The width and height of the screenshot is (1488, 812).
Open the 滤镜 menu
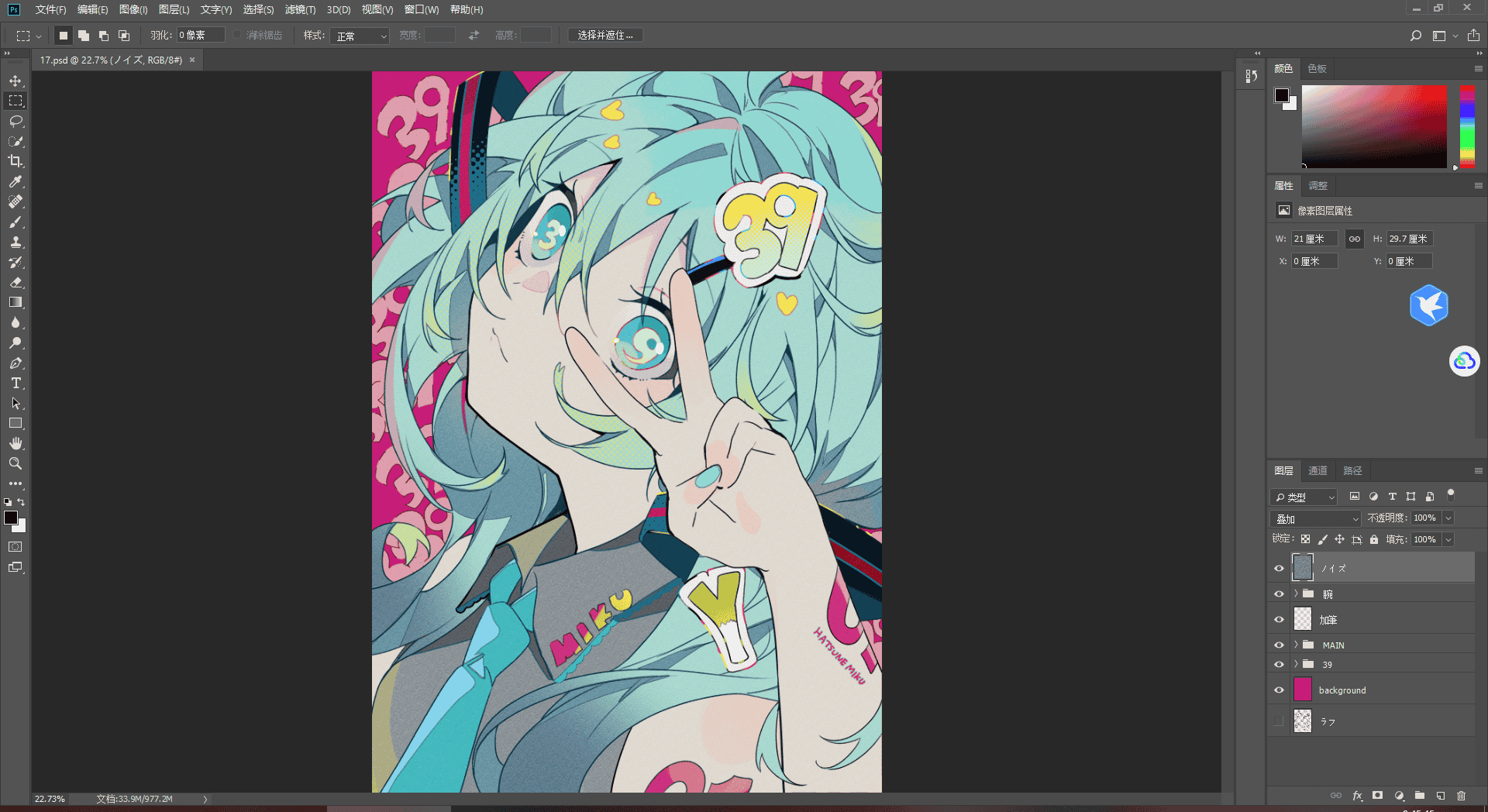[300, 9]
